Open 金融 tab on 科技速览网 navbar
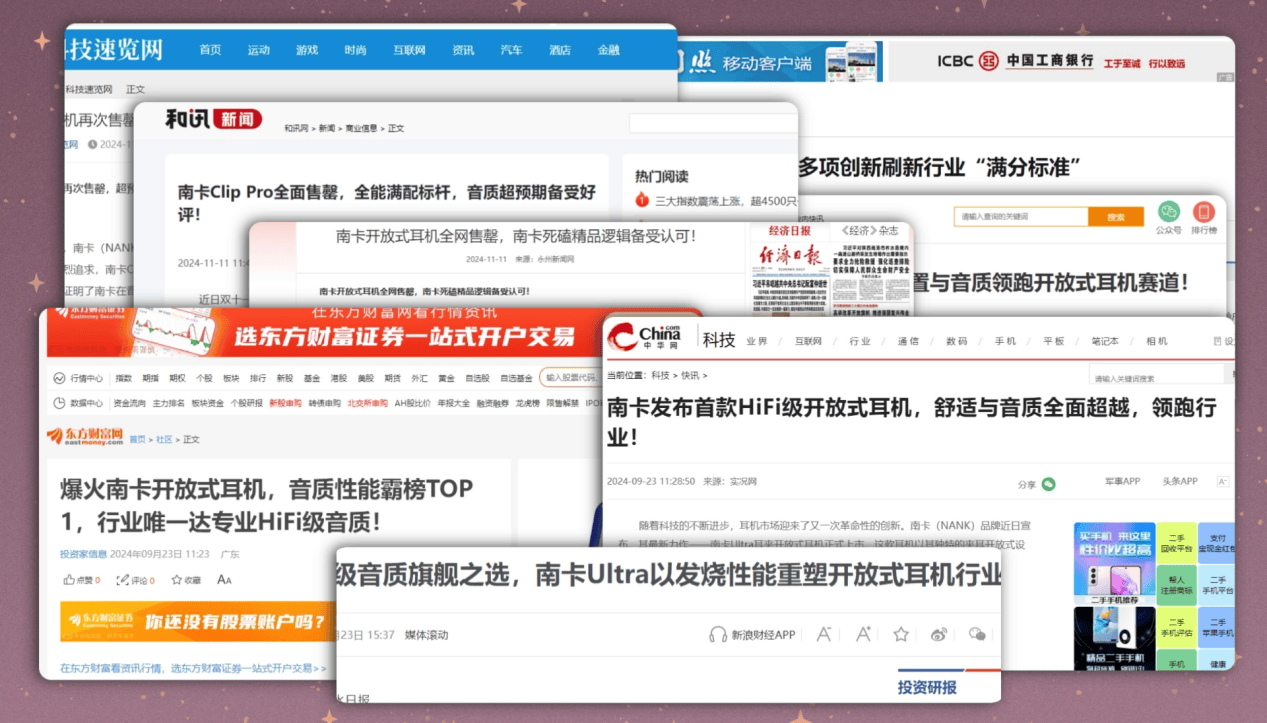Screen dimensions: 1267x723 pyautogui.click(x=608, y=50)
